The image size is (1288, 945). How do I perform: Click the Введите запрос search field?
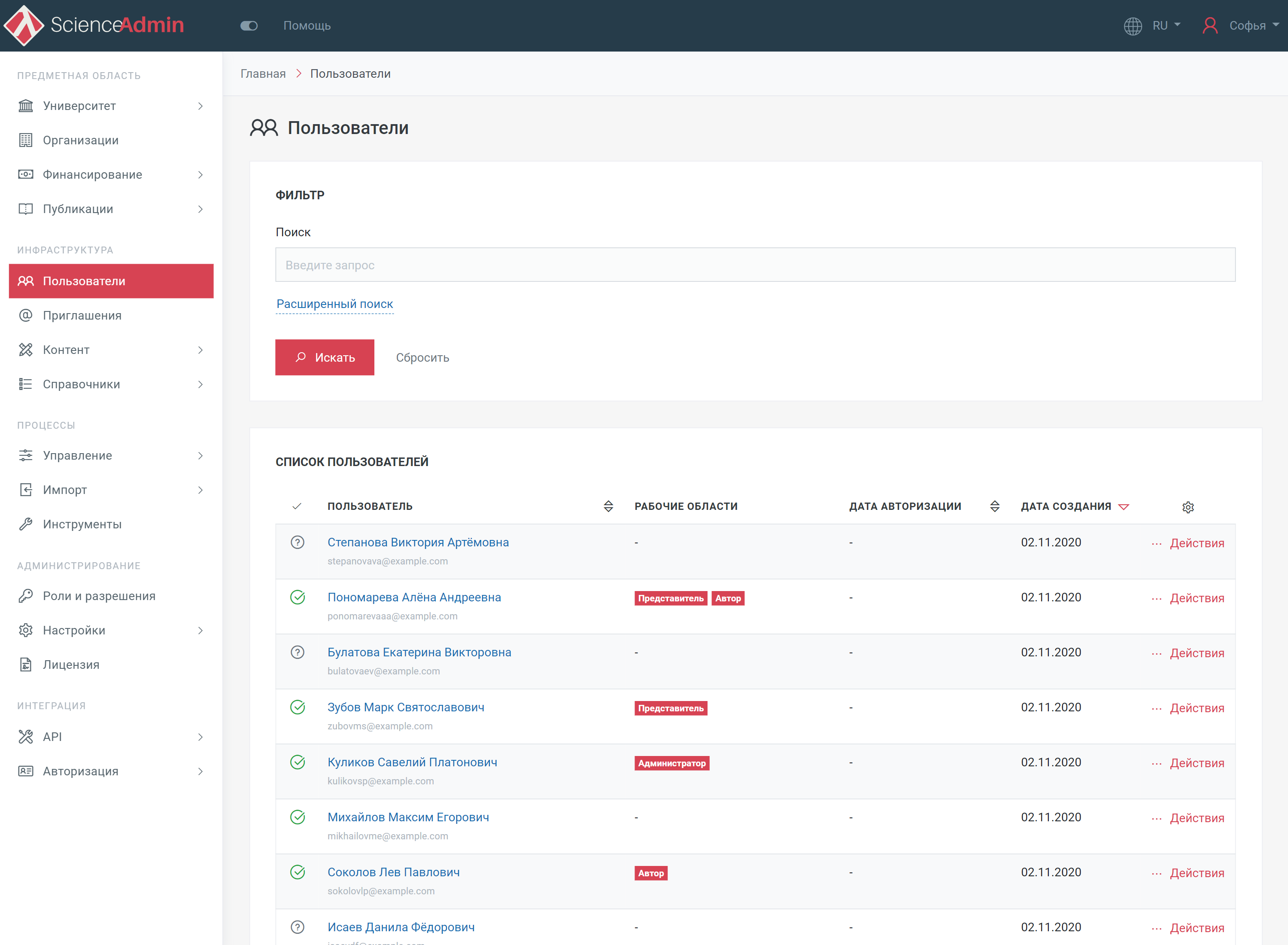pos(755,265)
